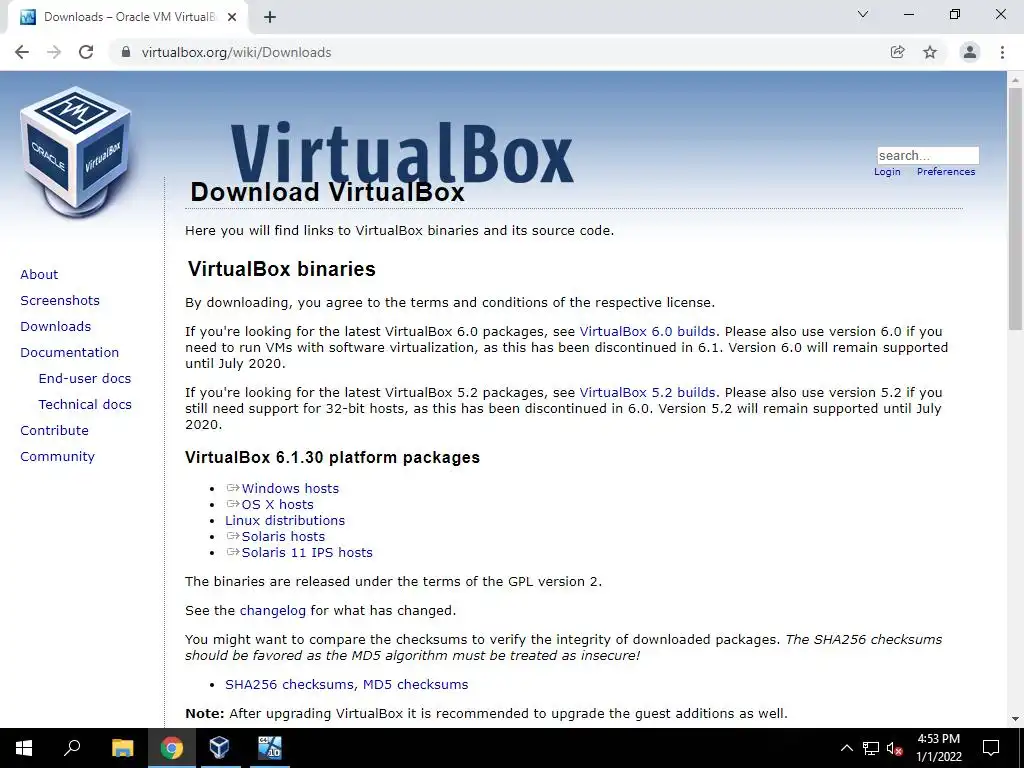Open About in sidebar
The width and height of the screenshot is (1024, 768).
[39, 274]
